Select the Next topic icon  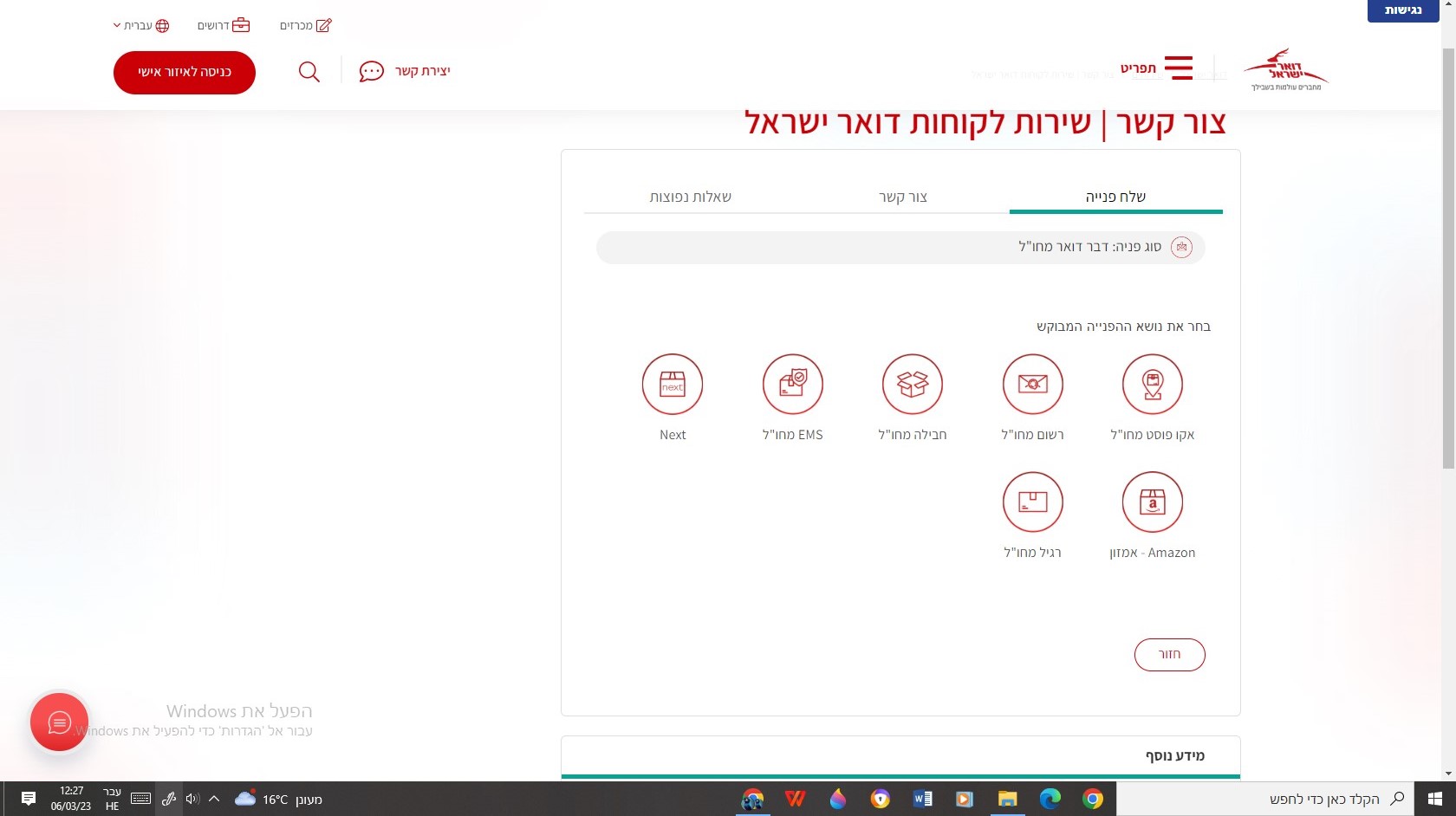point(672,384)
